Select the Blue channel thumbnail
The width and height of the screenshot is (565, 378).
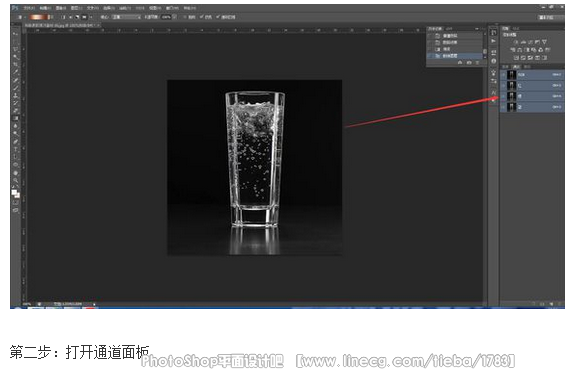tap(511, 107)
